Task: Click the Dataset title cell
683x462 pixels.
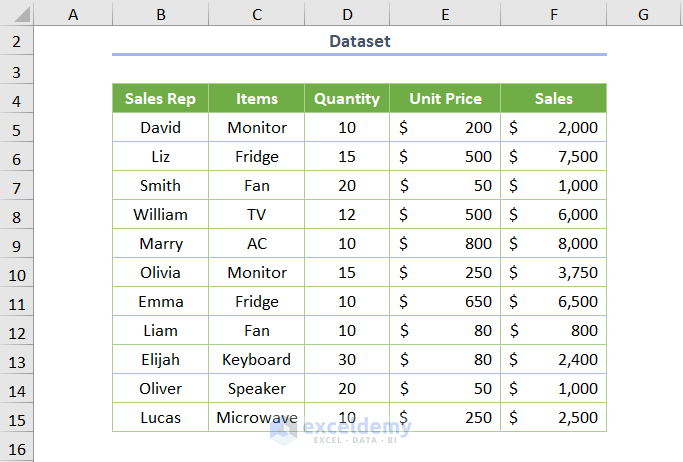Action: (359, 42)
